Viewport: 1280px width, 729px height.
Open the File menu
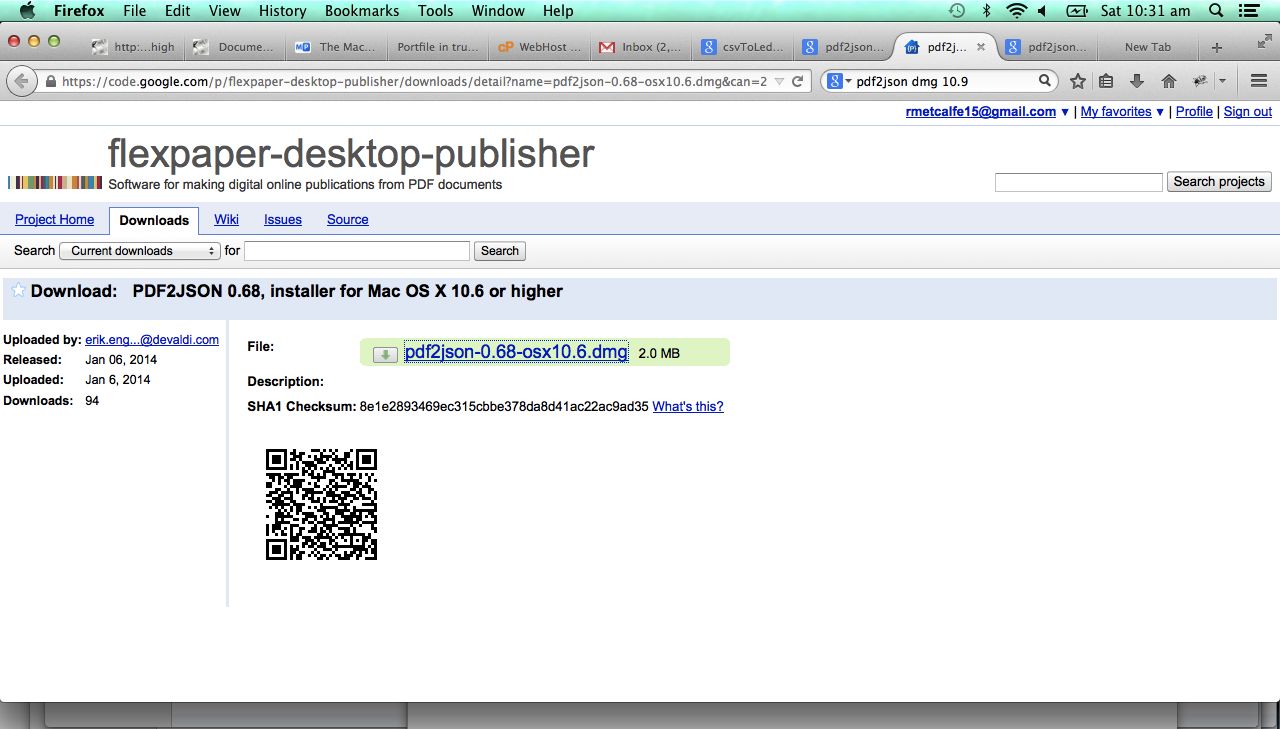[x=134, y=11]
